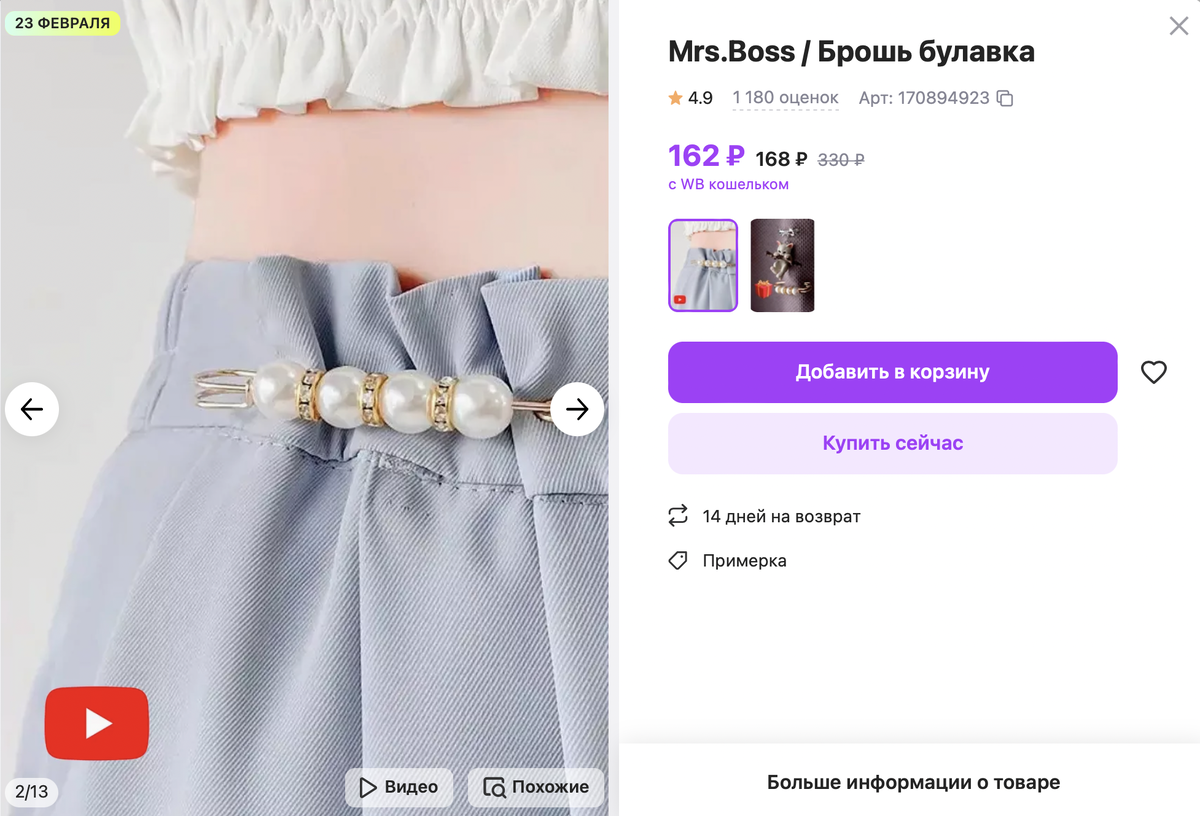This screenshot has height=816, width=1200.
Task: Open video with the Видео button
Action: tap(398, 787)
